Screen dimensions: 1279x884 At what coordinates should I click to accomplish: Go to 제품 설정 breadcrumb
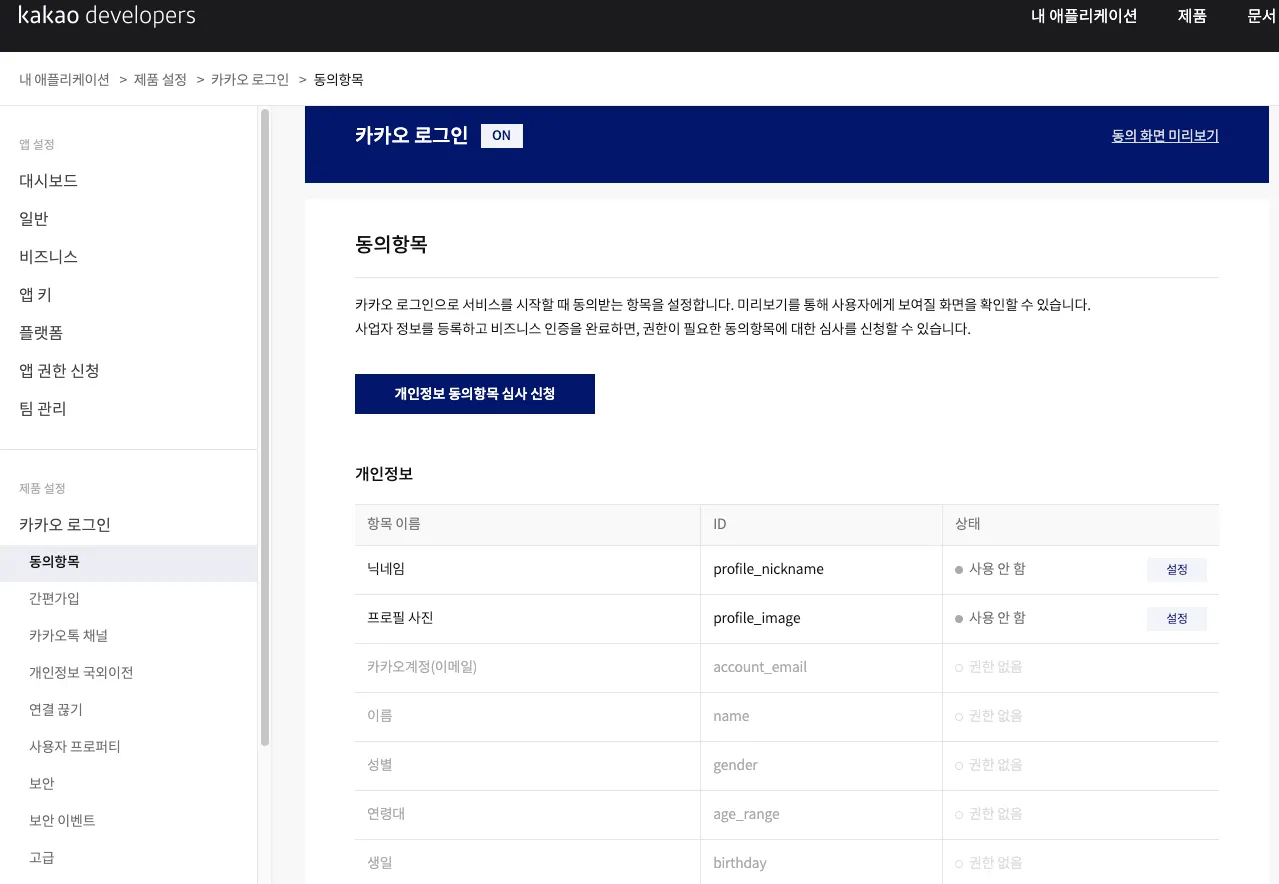tap(160, 79)
